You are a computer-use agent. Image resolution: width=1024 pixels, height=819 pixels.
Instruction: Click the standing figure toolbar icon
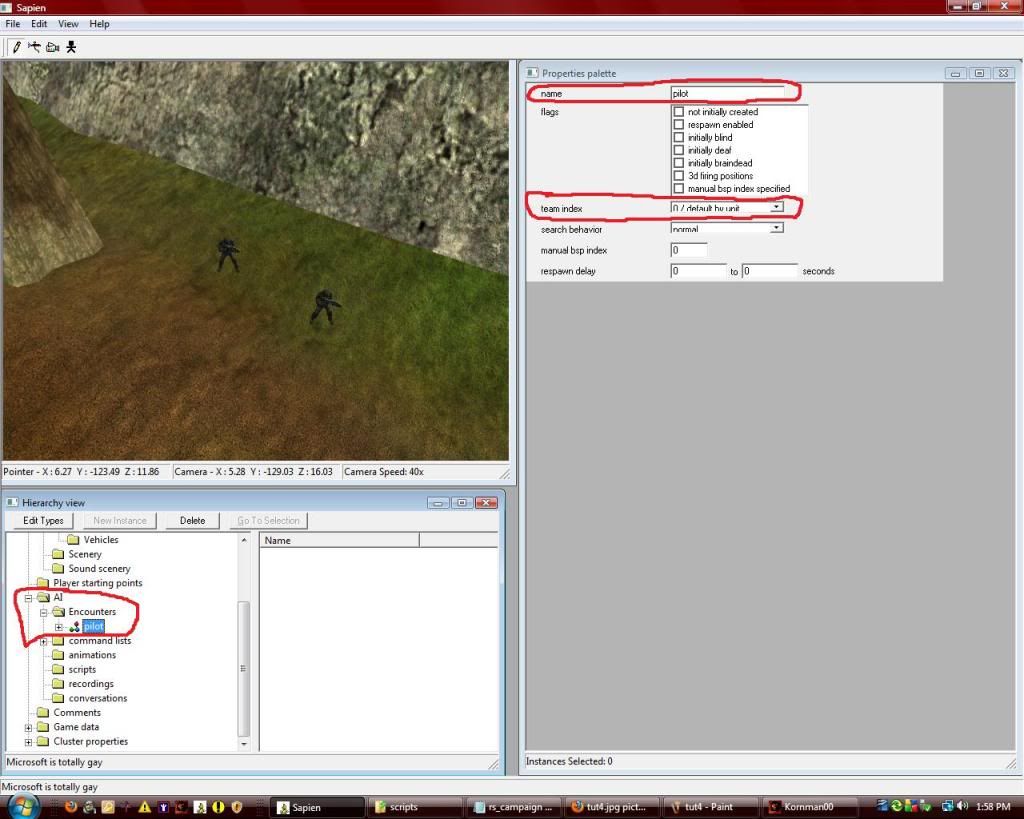tap(71, 47)
